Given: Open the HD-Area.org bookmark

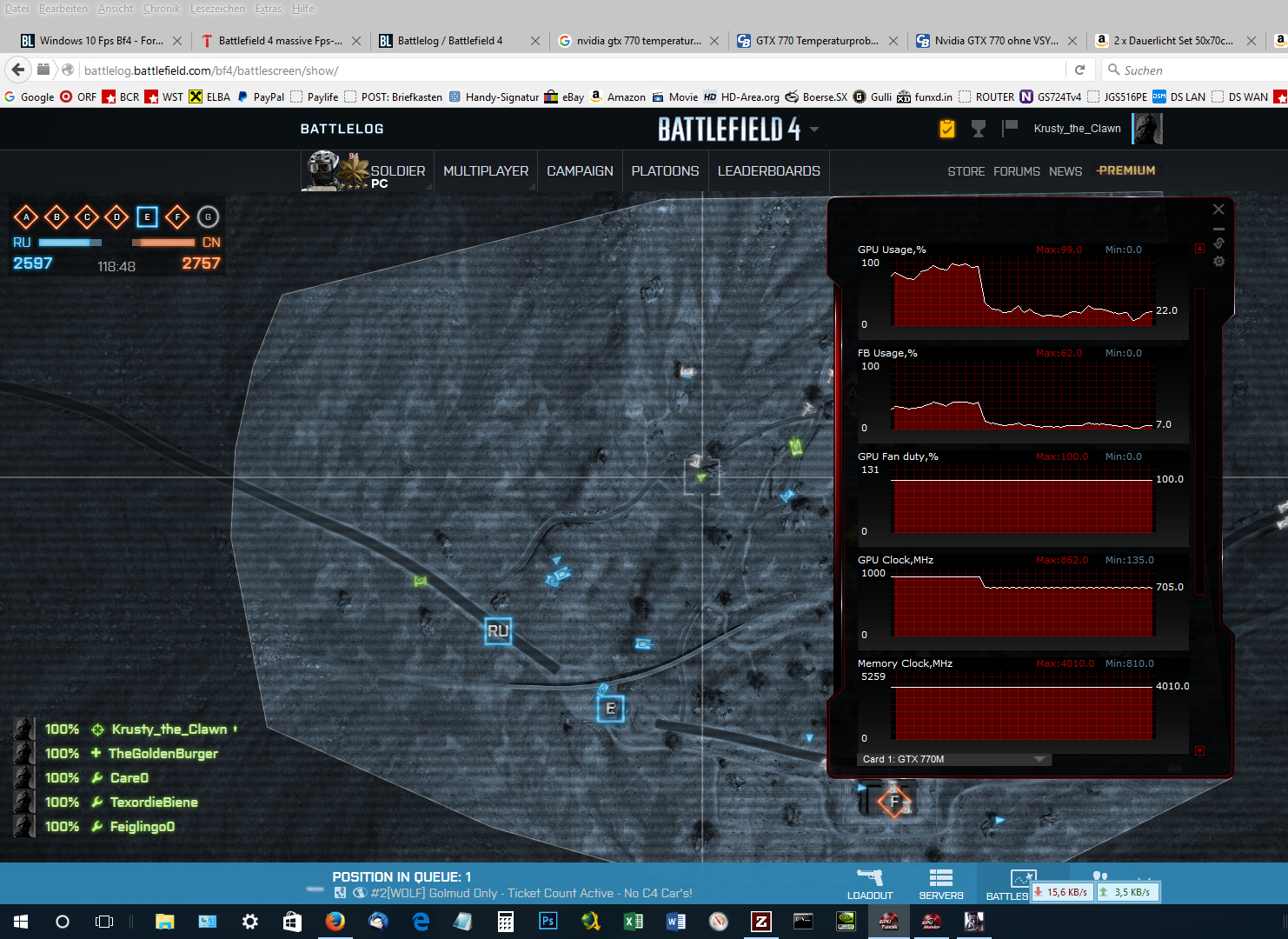Looking at the screenshot, I should 741,97.
